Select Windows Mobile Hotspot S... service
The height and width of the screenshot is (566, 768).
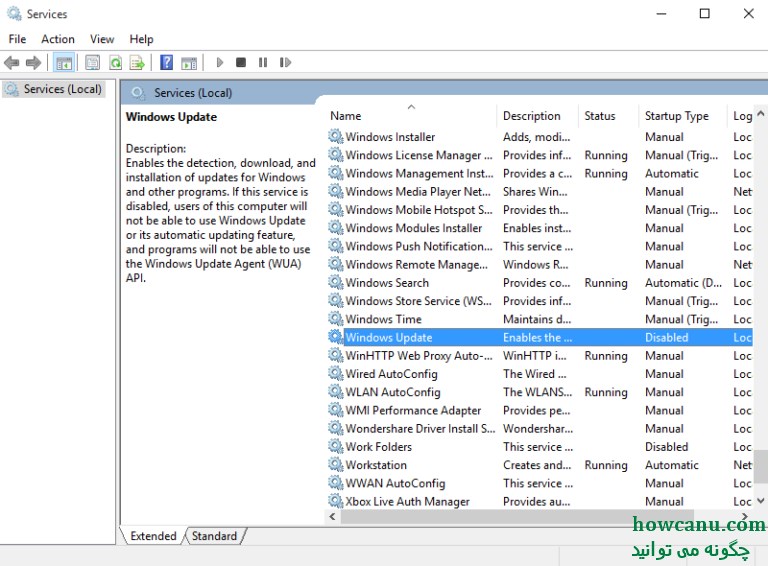(419, 210)
